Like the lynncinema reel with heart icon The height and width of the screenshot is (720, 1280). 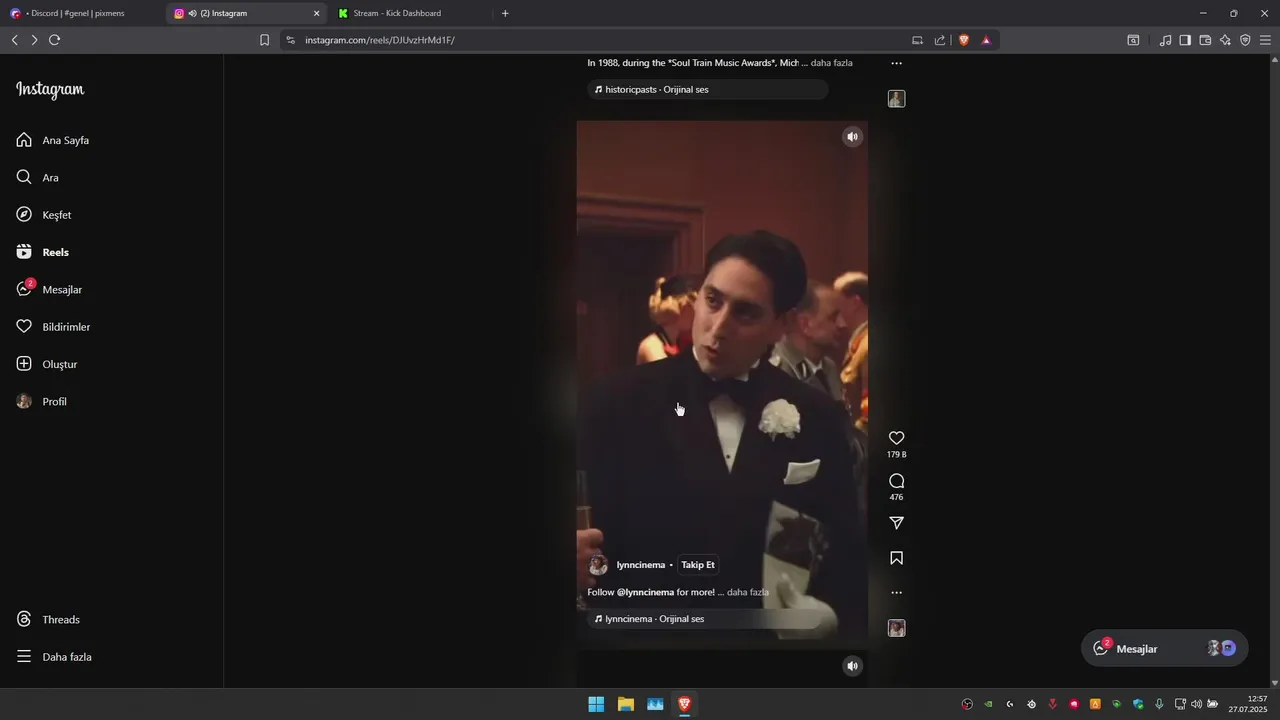pyautogui.click(x=897, y=438)
